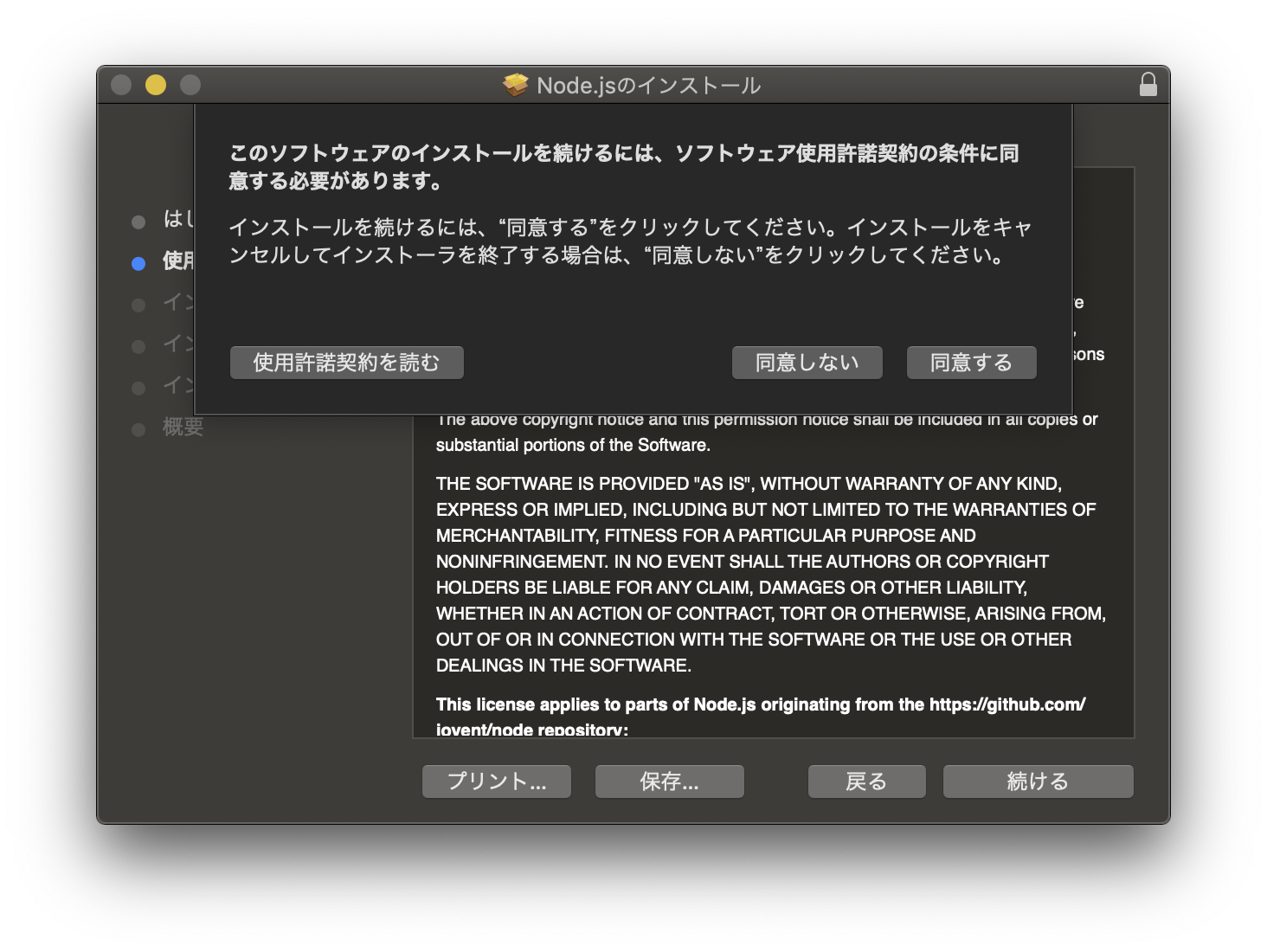The image size is (1267, 952).
Task: Click the instruction paragraph starting インストールを続けるには
Action: coord(630,241)
